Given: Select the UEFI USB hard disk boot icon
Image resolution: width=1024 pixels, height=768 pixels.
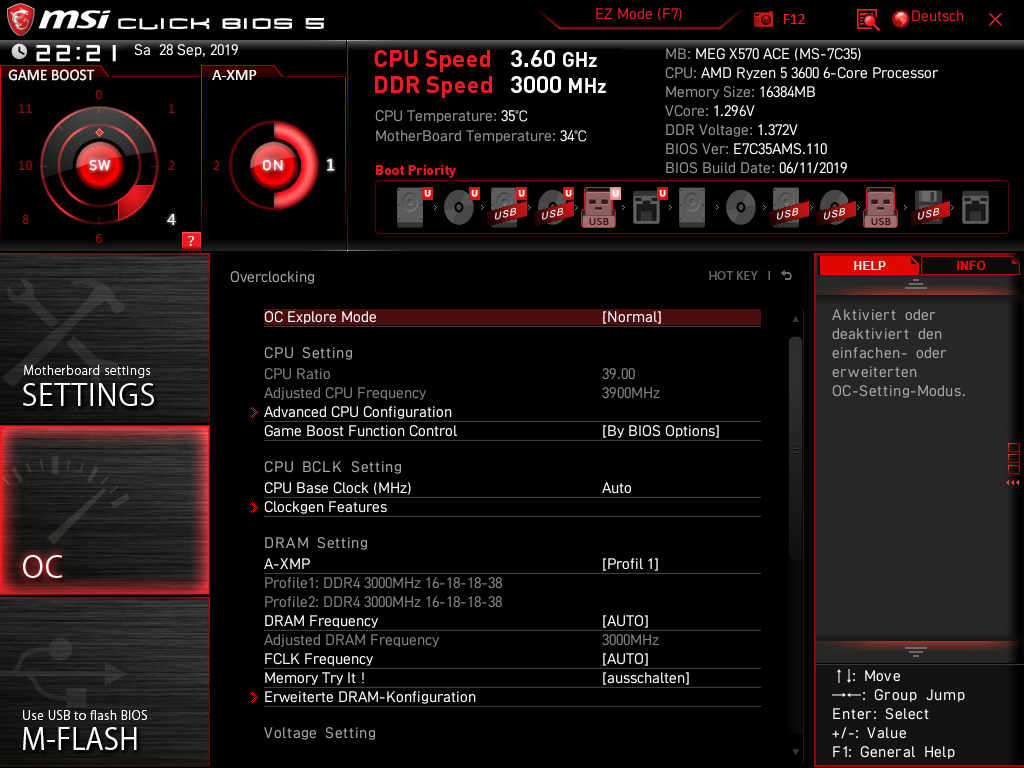Looking at the screenshot, I should [x=508, y=208].
